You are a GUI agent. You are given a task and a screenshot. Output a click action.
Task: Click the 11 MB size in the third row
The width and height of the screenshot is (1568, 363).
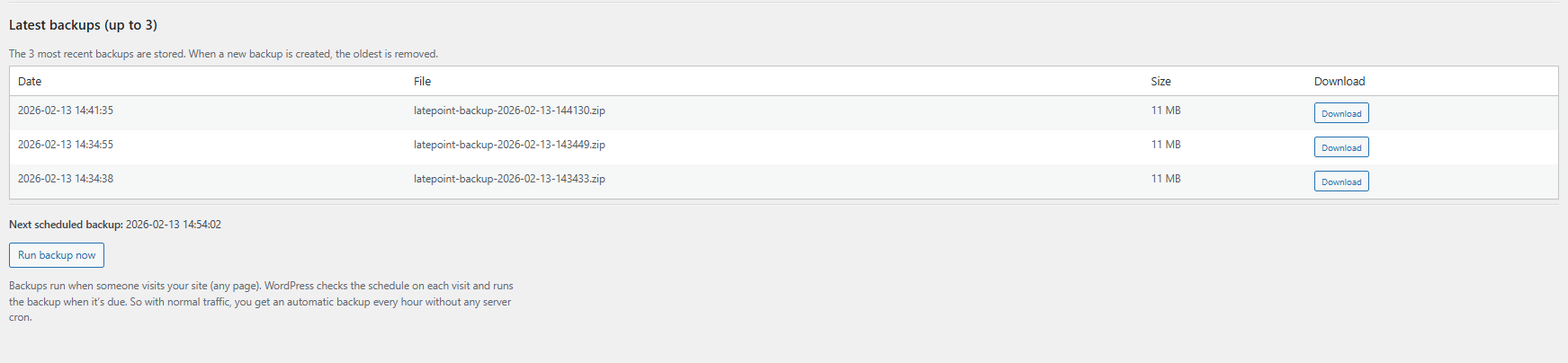pos(1166,179)
